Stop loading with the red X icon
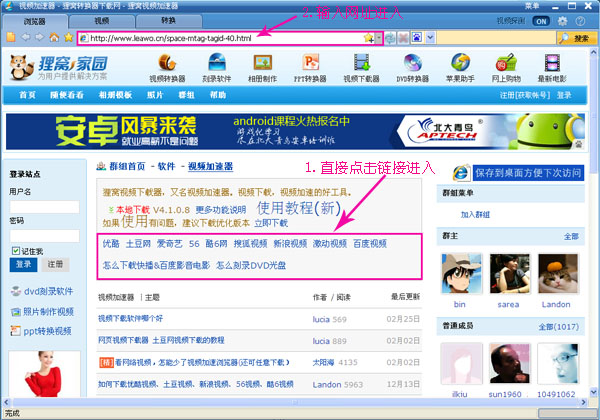600x420 pixels. pos(403,38)
